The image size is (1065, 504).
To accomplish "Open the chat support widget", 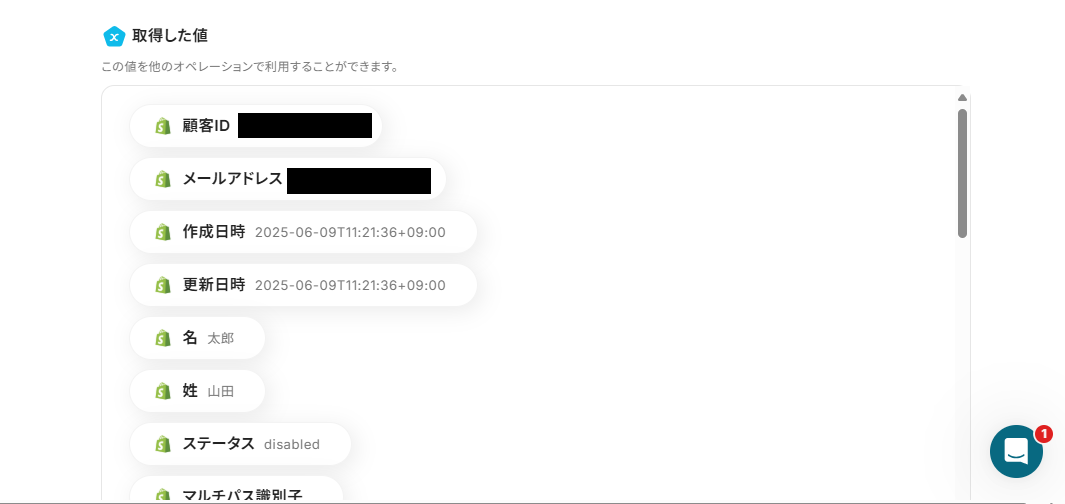I will pyautogui.click(x=1016, y=451).
